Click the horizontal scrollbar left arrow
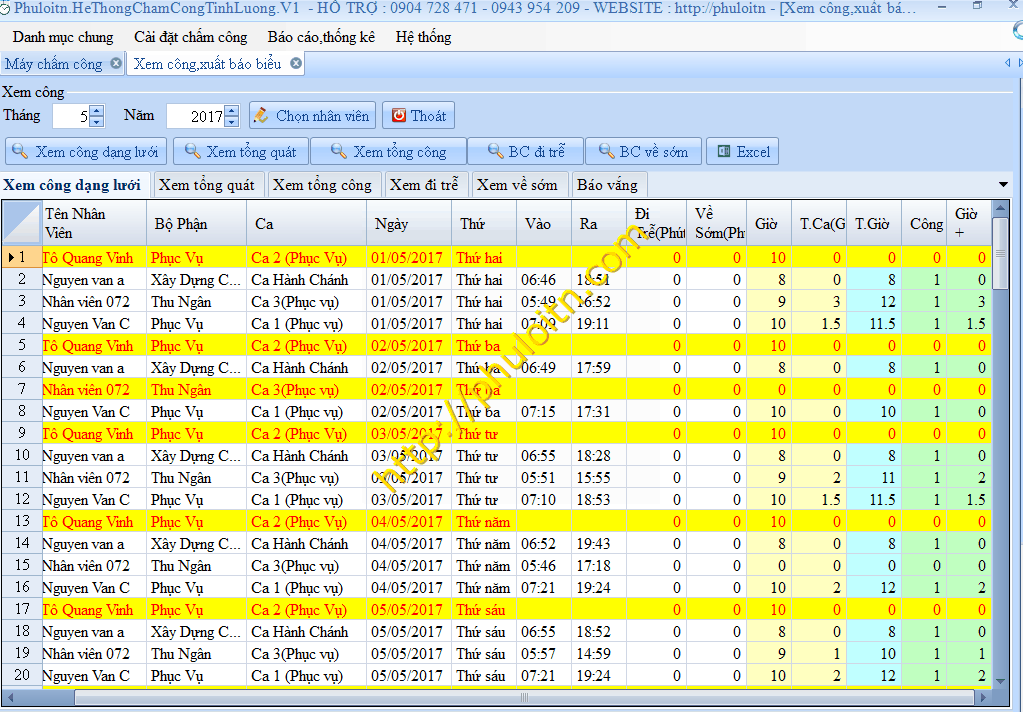The image size is (1023, 712). pyautogui.click(x=10, y=698)
